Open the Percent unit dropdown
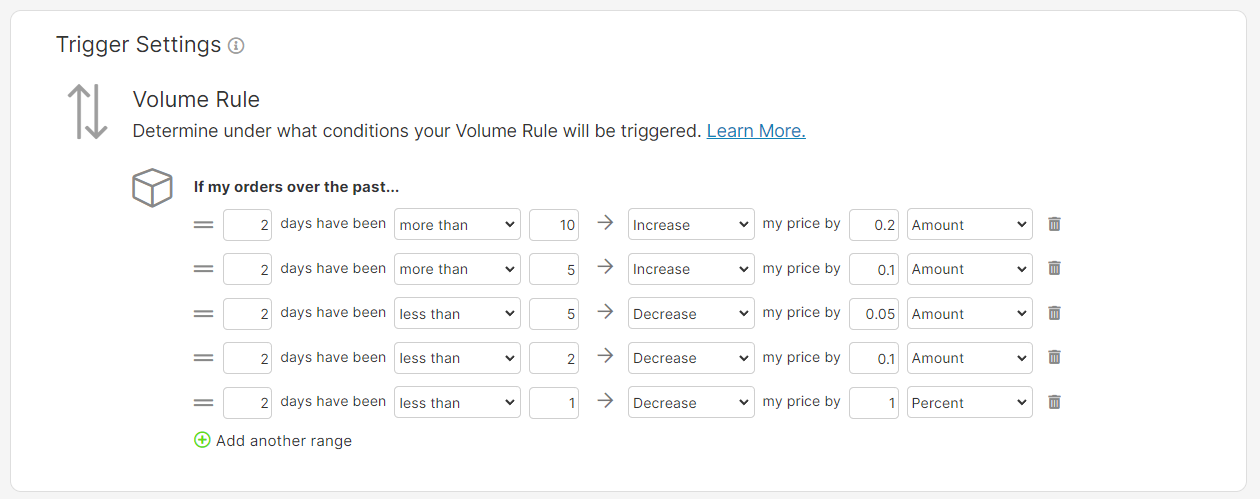 (969, 403)
